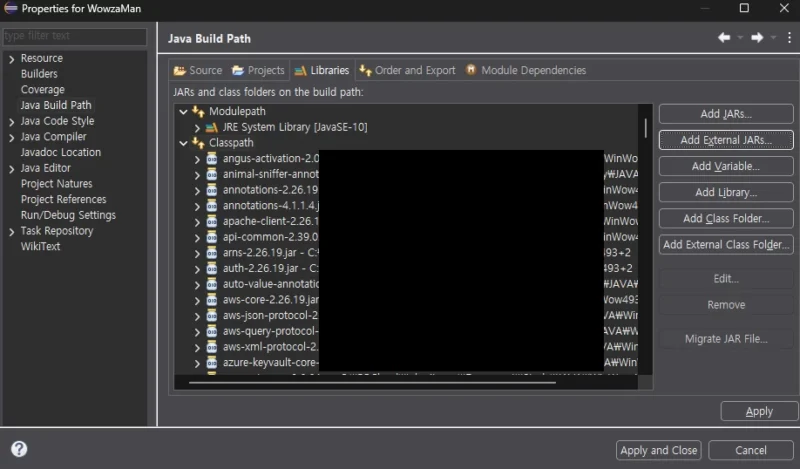Switch to the Source tab
800x469 pixels.
click(197, 70)
